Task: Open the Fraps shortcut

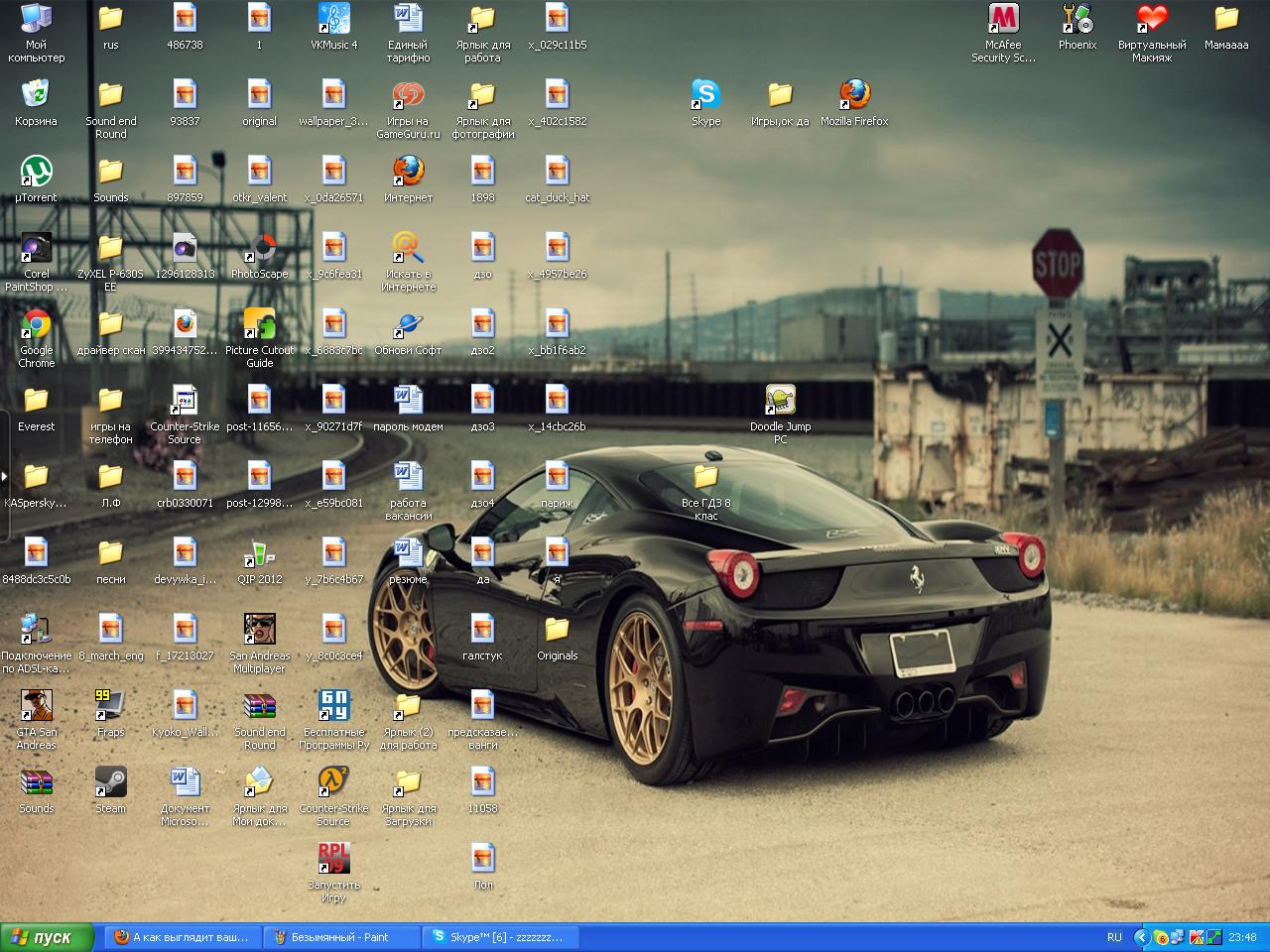Action: tap(110, 706)
